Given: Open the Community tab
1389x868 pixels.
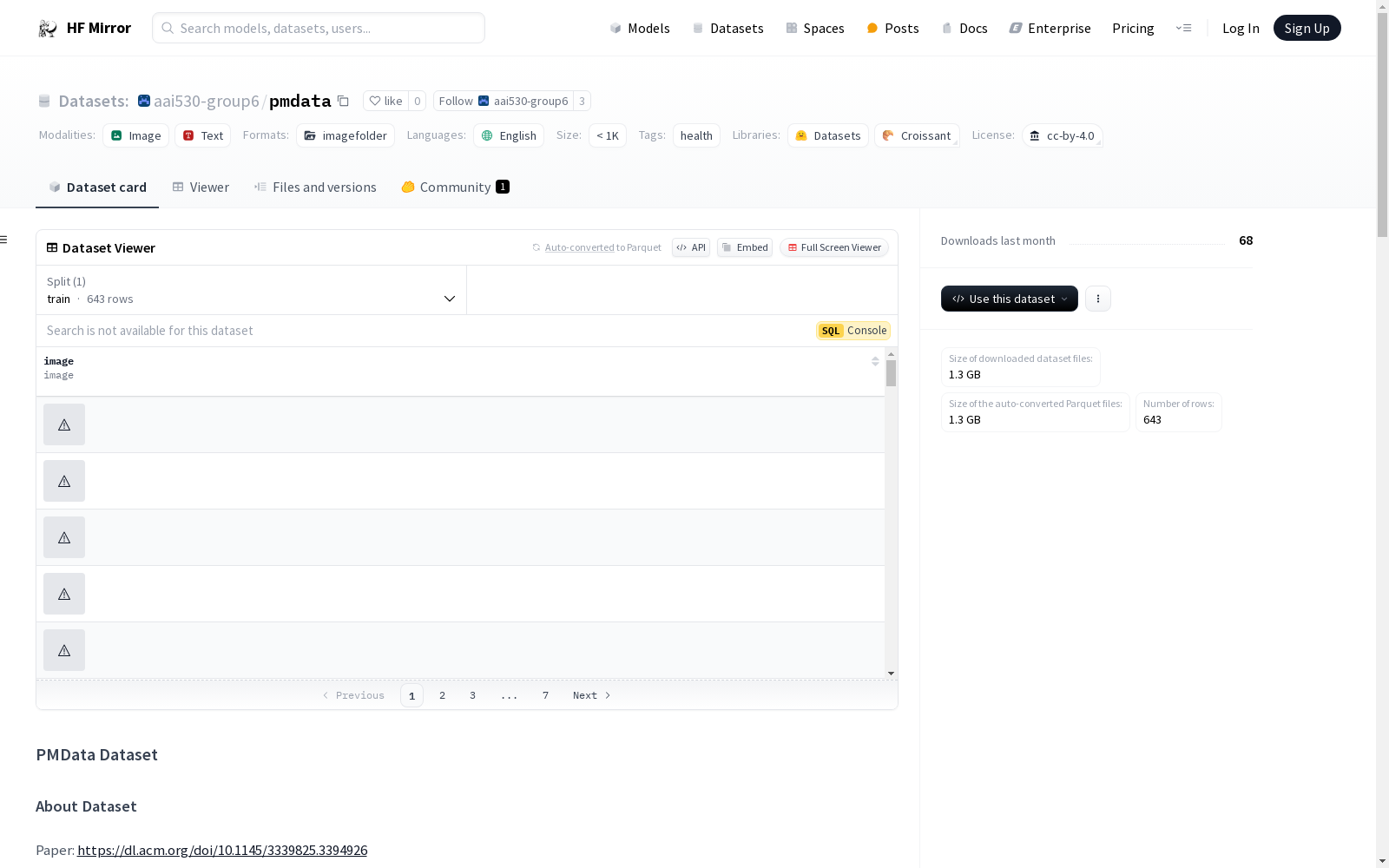Looking at the screenshot, I should pos(455,187).
